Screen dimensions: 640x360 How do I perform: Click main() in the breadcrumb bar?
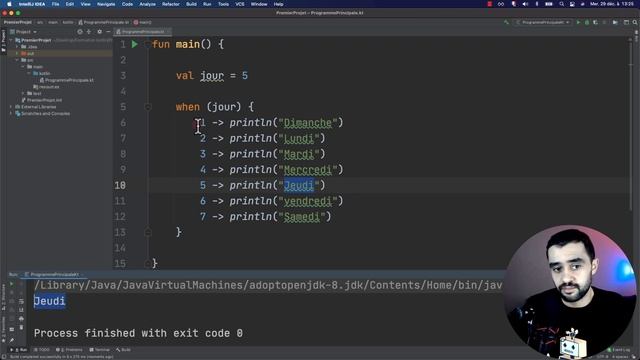click(142, 22)
